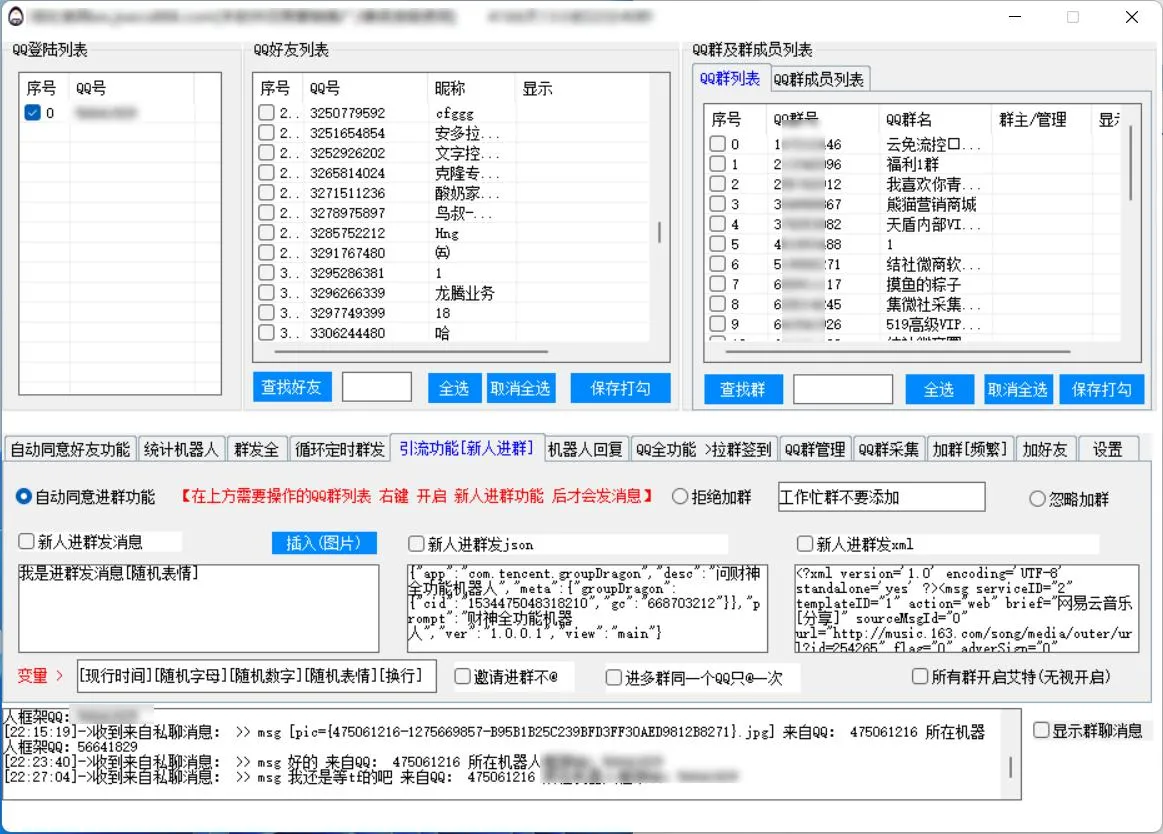Click 全选 under the group list
The height and width of the screenshot is (834, 1163).
pyautogui.click(x=939, y=390)
